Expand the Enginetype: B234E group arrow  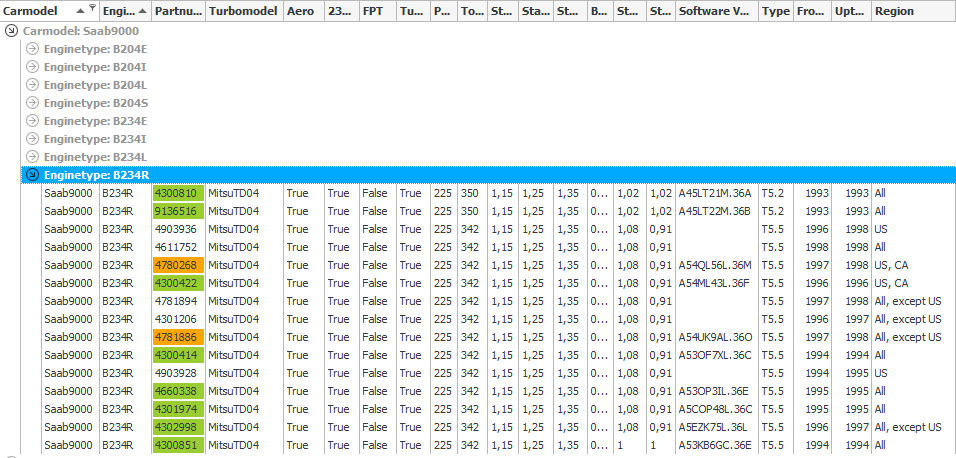tap(32, 121)
